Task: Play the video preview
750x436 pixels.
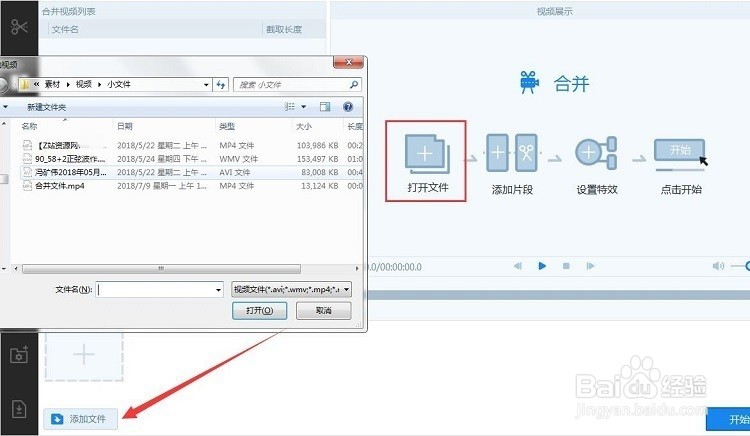Action: 542,266
